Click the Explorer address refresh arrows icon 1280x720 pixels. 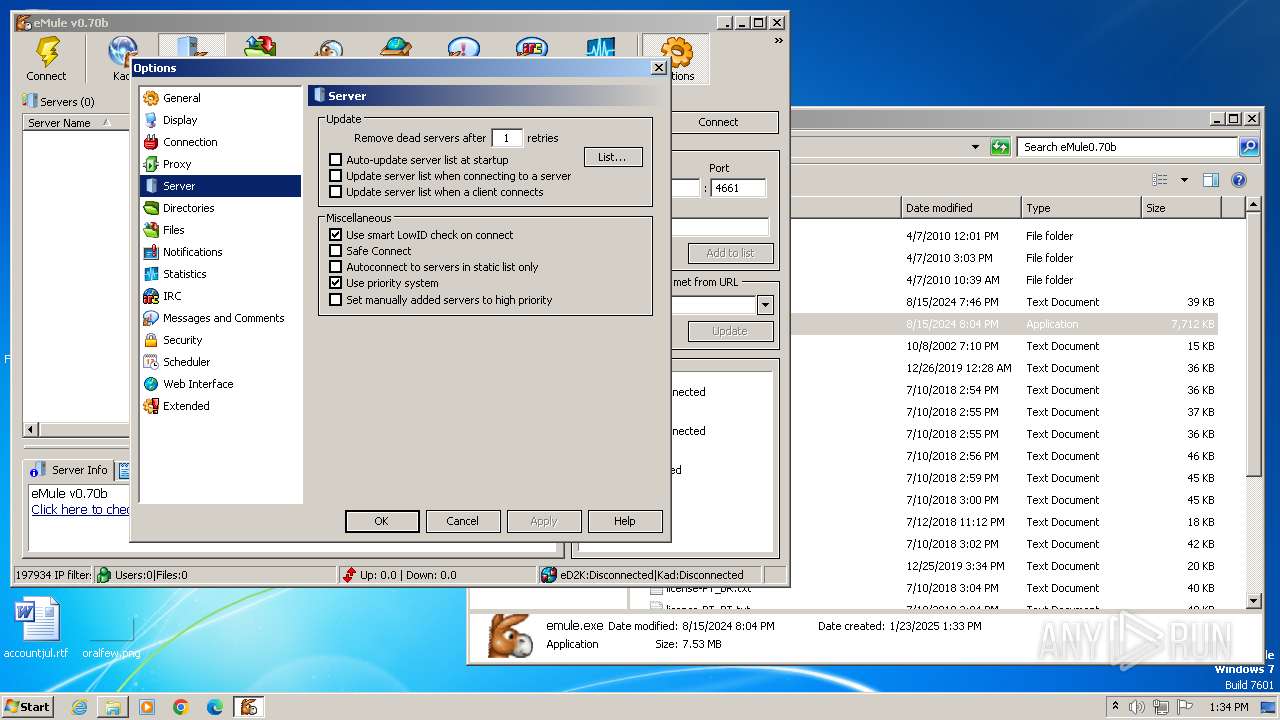[1000, 147]
